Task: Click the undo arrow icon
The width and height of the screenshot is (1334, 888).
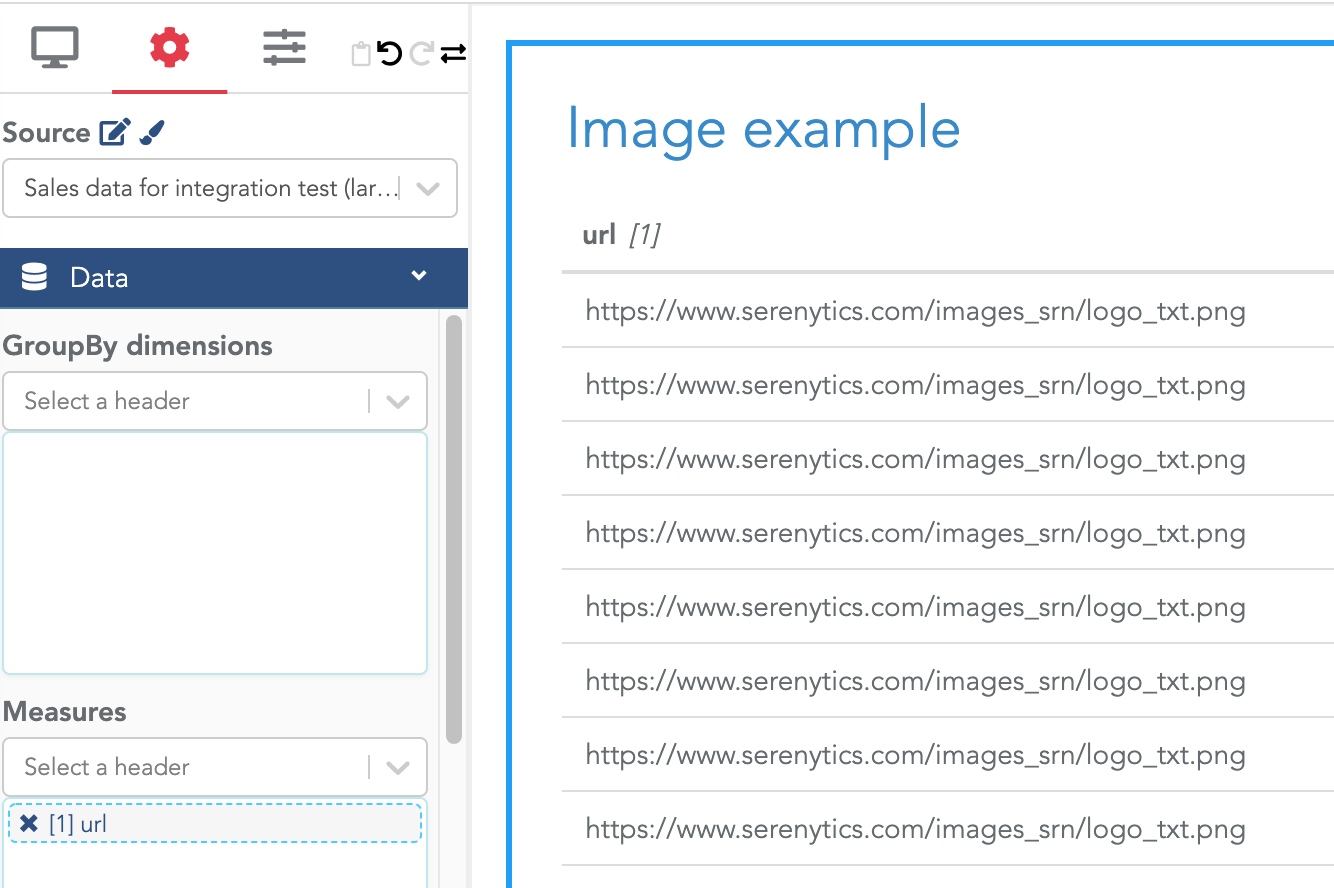Action: (x=390, y=54)
